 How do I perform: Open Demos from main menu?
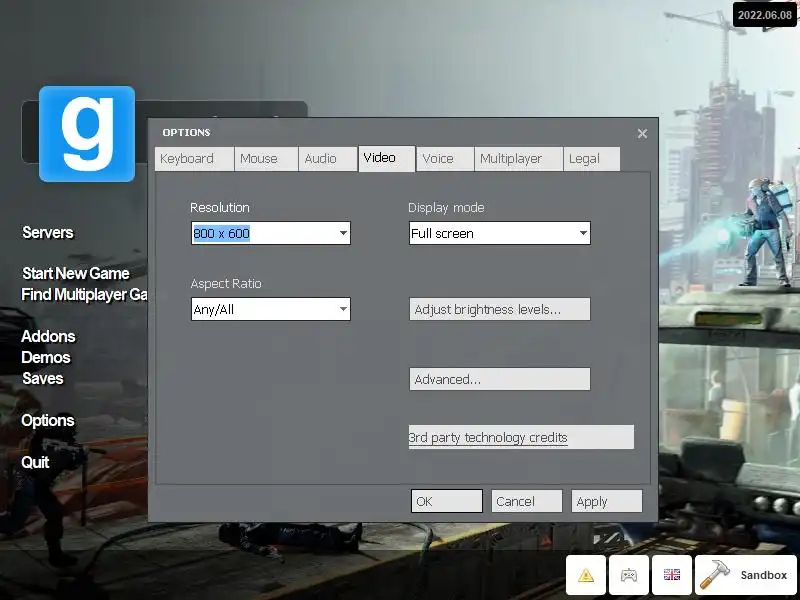tap(46, 358)
